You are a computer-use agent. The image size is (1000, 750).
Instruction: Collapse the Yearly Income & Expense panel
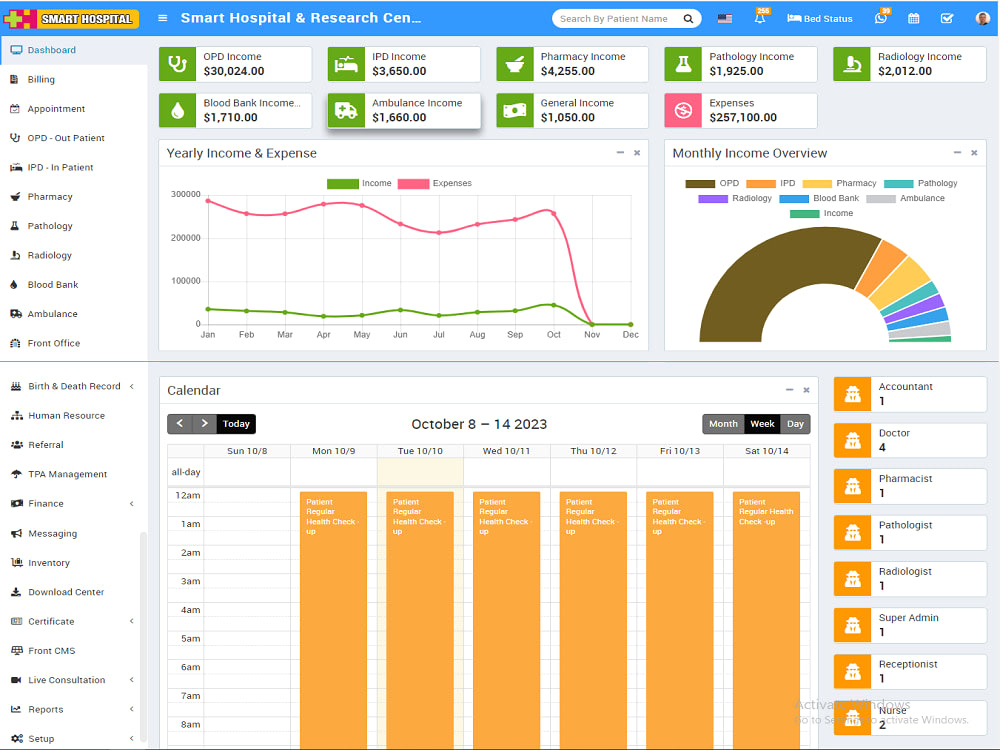tap(620, 152)
